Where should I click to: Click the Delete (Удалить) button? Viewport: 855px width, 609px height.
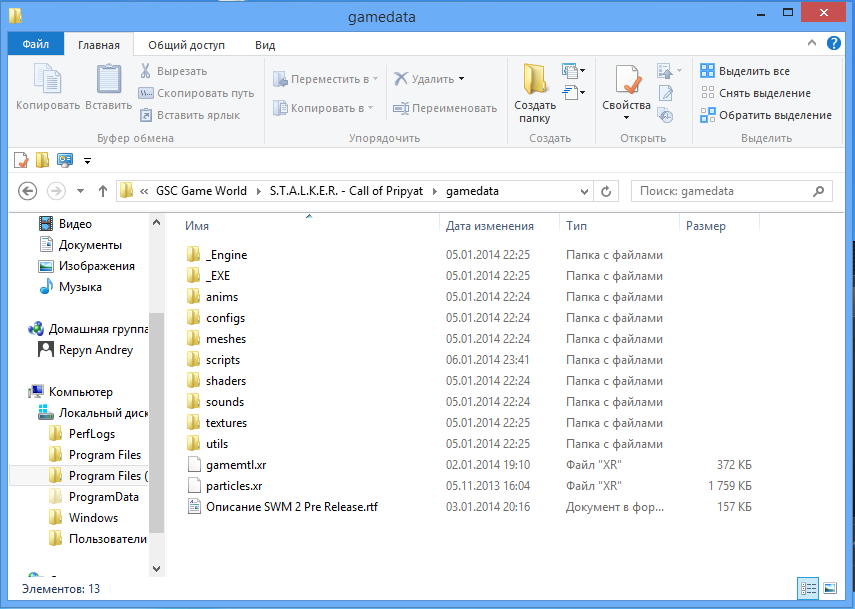pos(424,79)
